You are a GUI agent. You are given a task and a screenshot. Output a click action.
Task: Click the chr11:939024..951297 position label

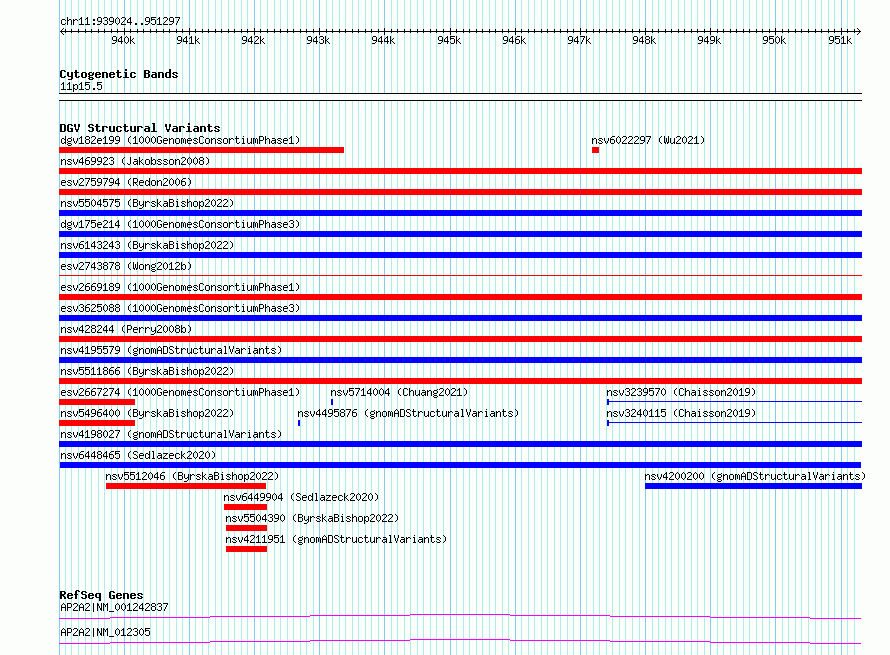pos(120,21)
